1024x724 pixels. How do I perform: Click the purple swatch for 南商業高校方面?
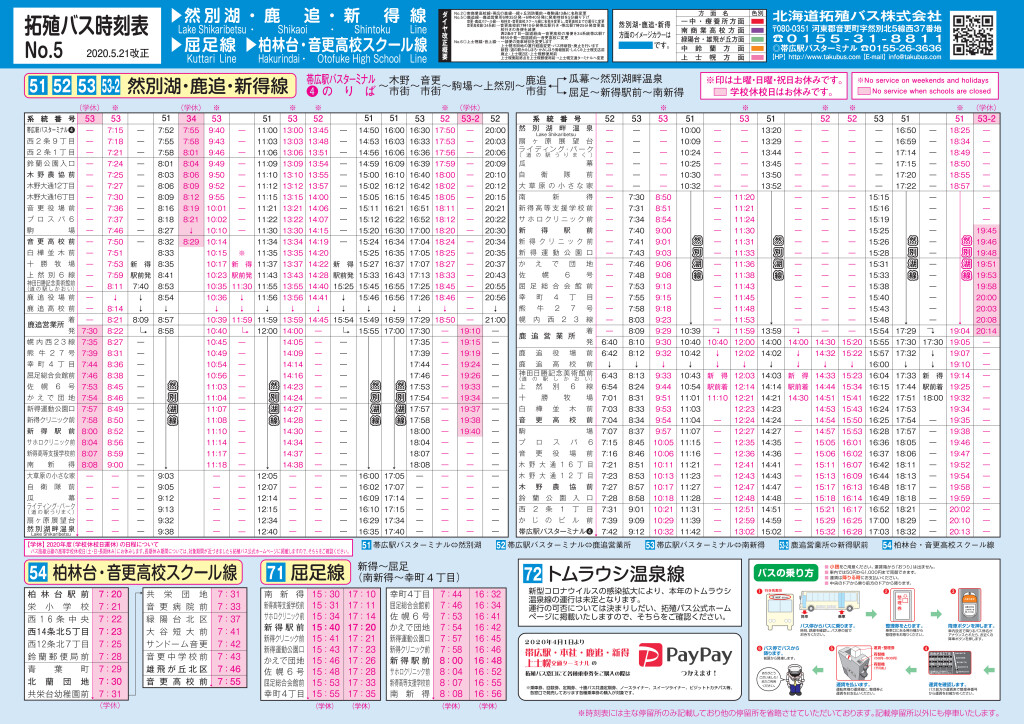(757, 31)
